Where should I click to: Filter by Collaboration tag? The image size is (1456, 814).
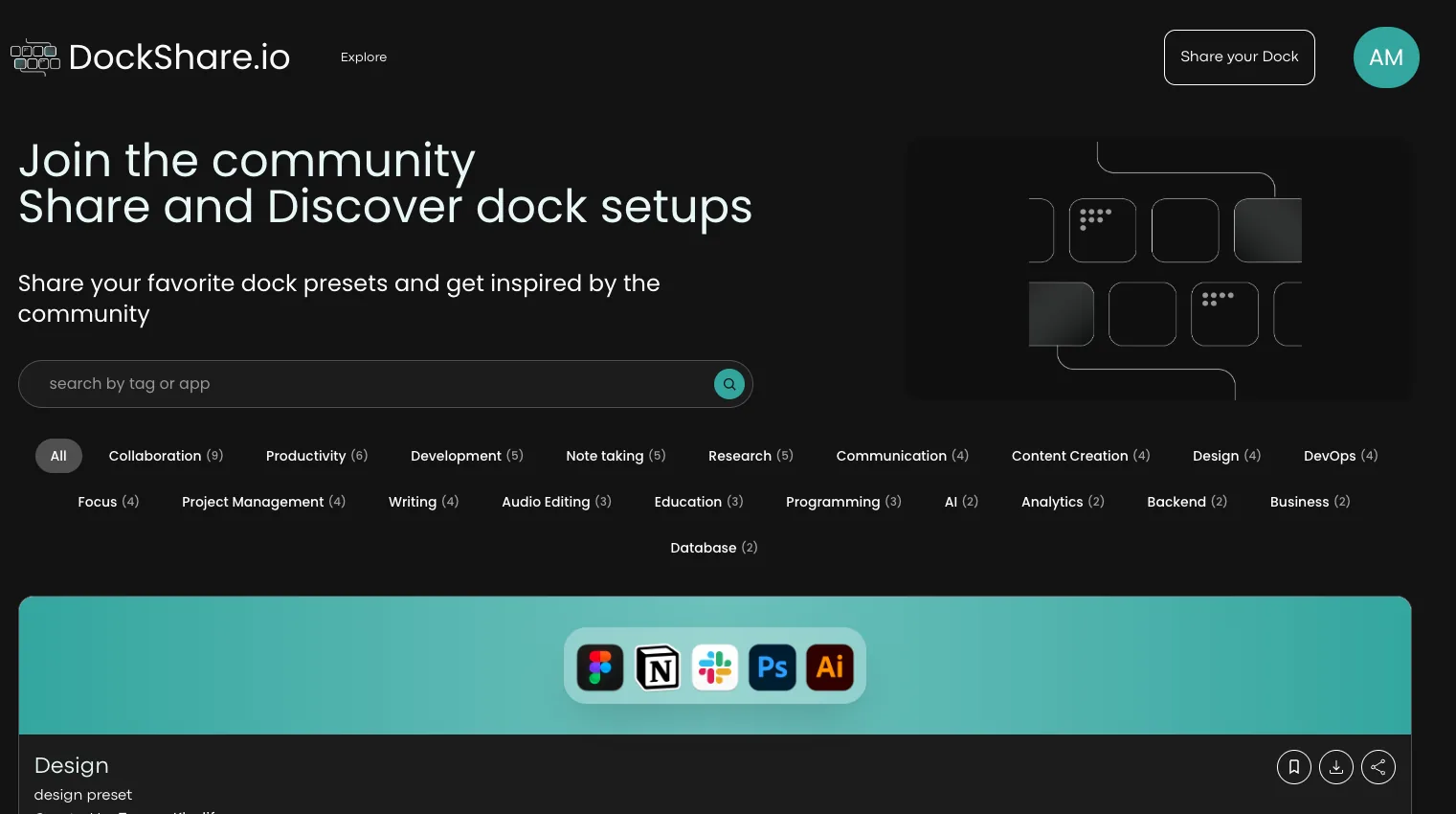pos(166,456)
